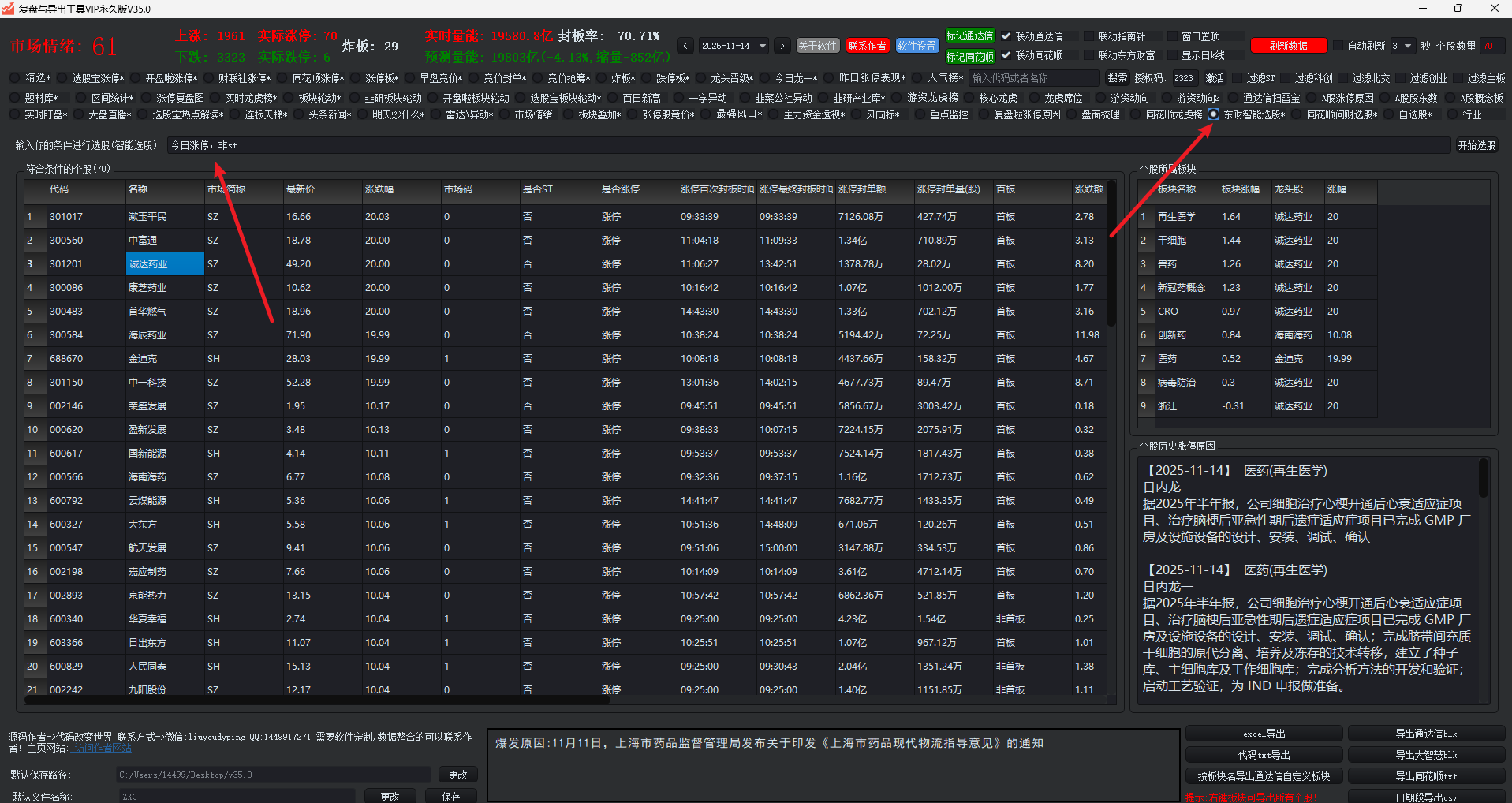Viewport: 1512px width, 803px height.
Task: Click the red 刷新数据 button
Action: tap(1288, 46)
